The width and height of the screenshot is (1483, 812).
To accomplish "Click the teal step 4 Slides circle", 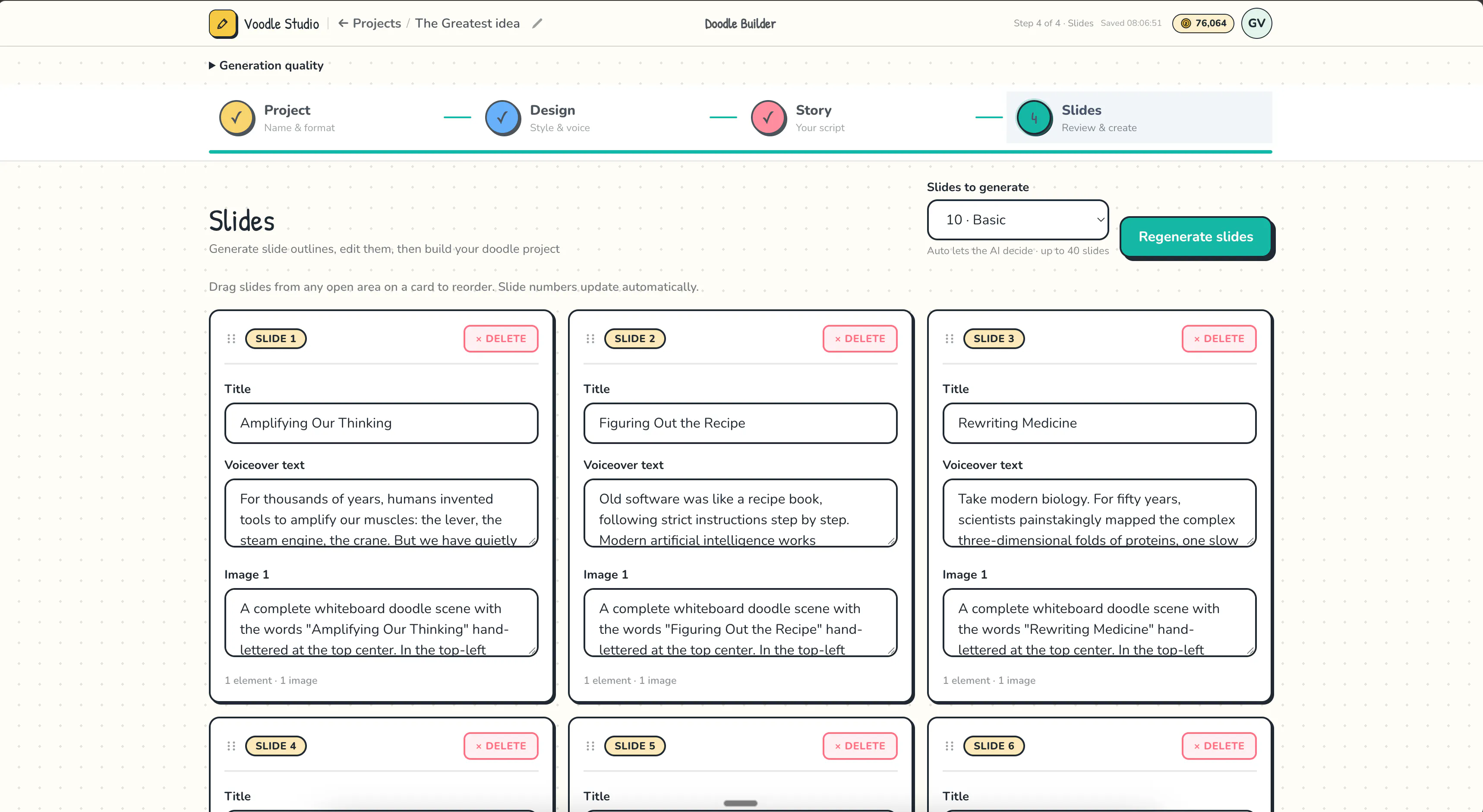I will (1035, 118).
